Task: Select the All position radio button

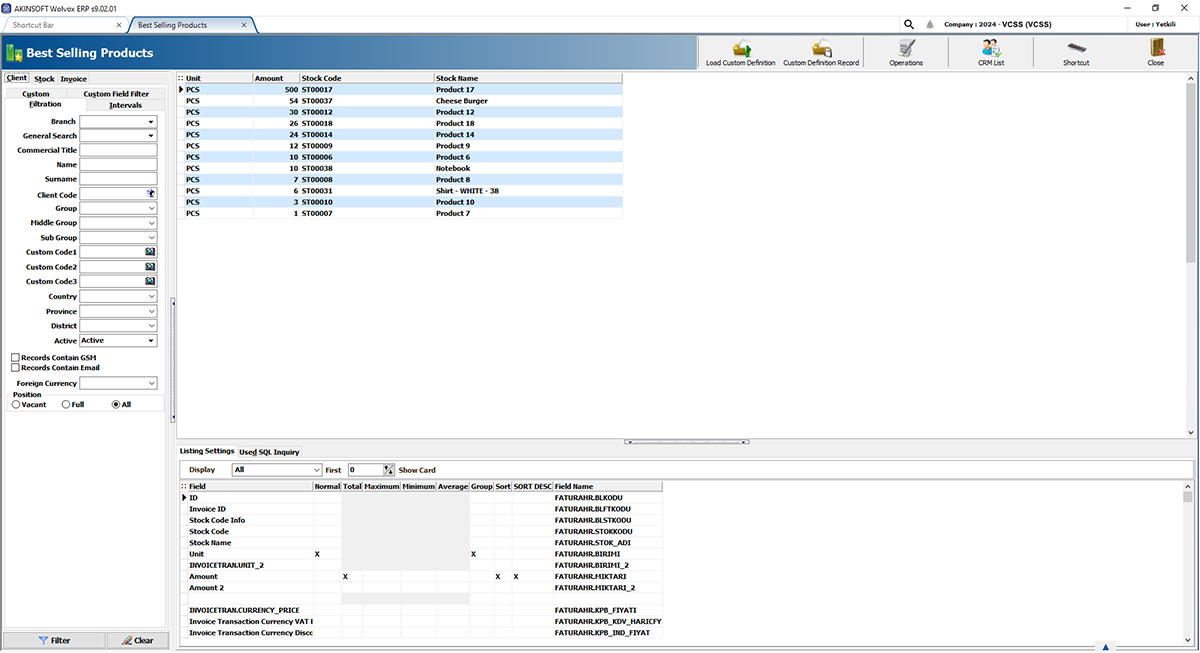Action: click(x=116, y=404)
